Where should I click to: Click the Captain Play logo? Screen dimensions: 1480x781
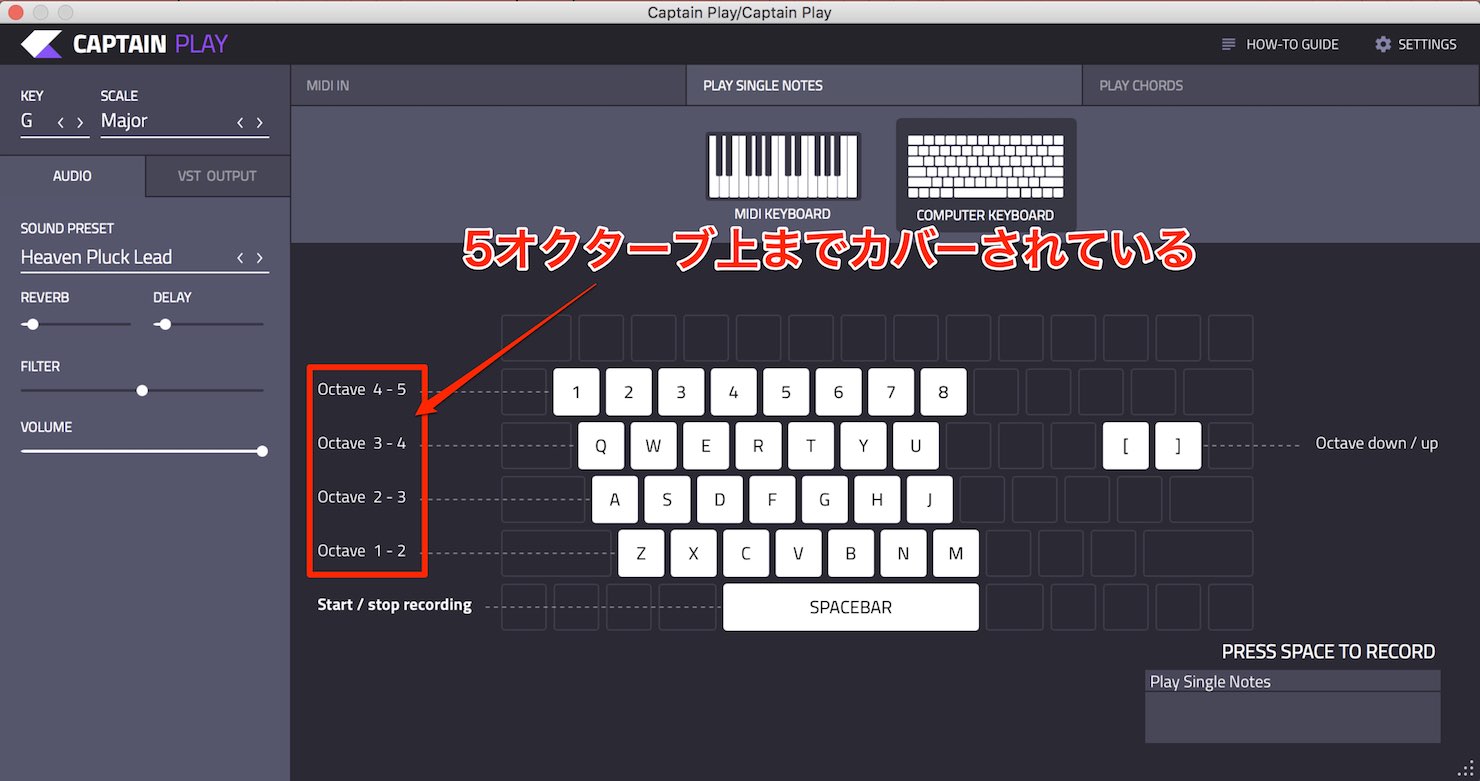(124, 44)
